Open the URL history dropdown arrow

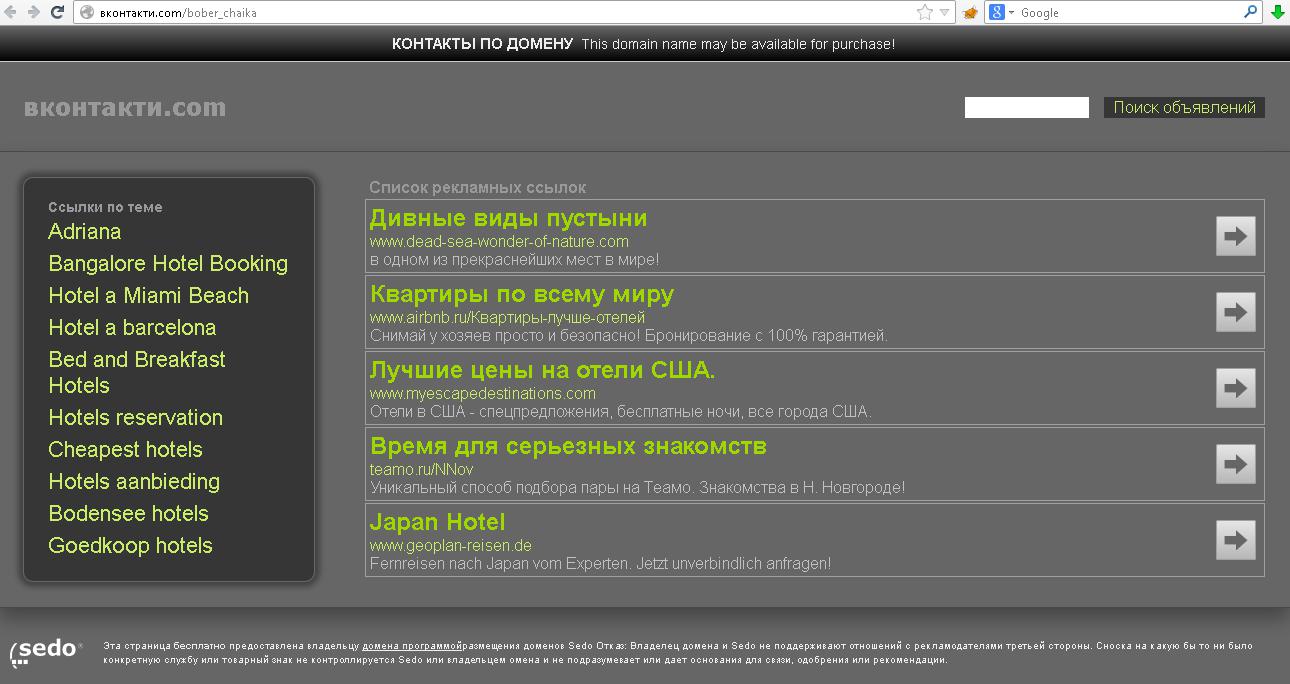(x=945, y=12)
